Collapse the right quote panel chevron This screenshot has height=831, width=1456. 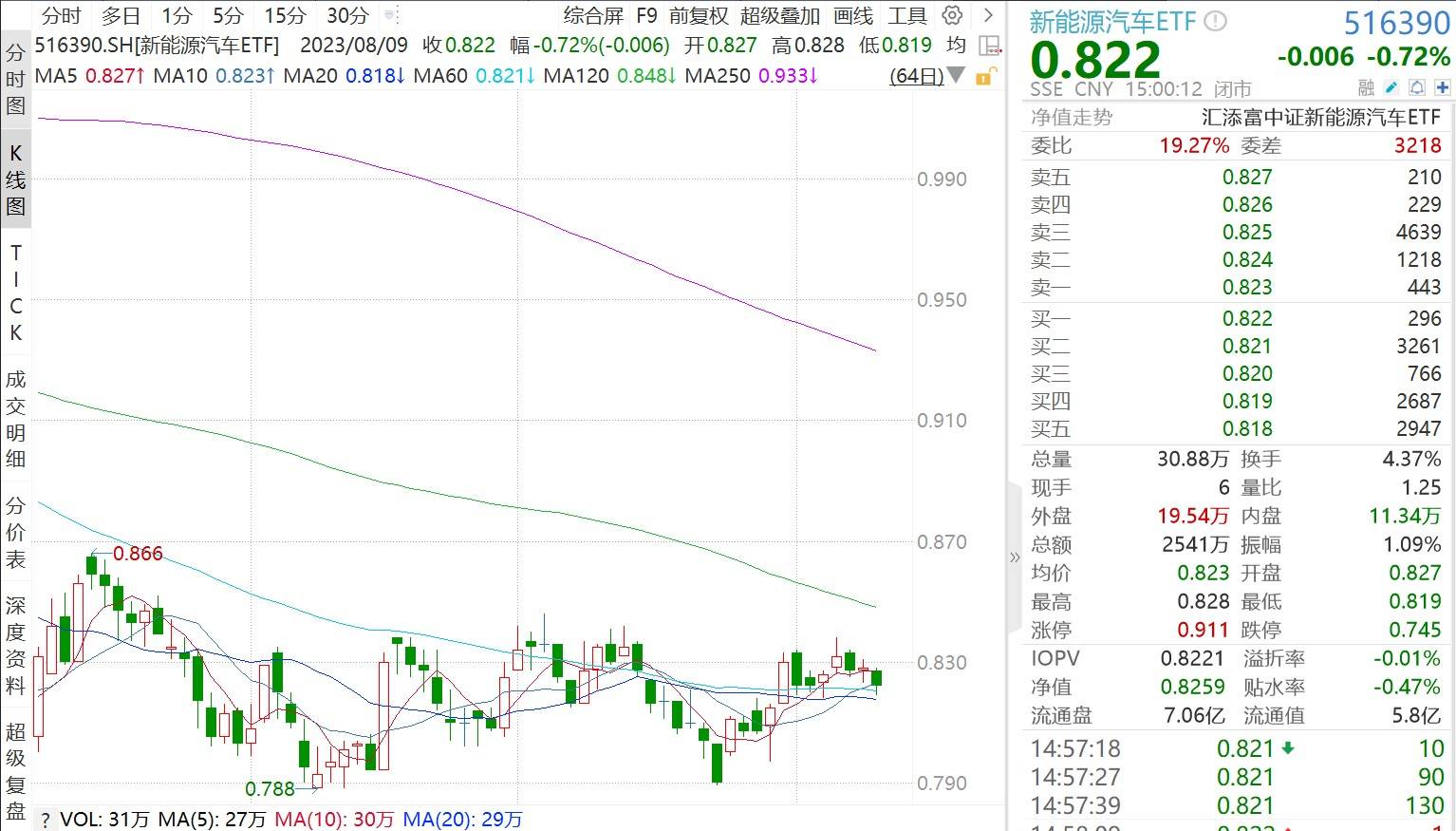click(x=1014, y=557)
